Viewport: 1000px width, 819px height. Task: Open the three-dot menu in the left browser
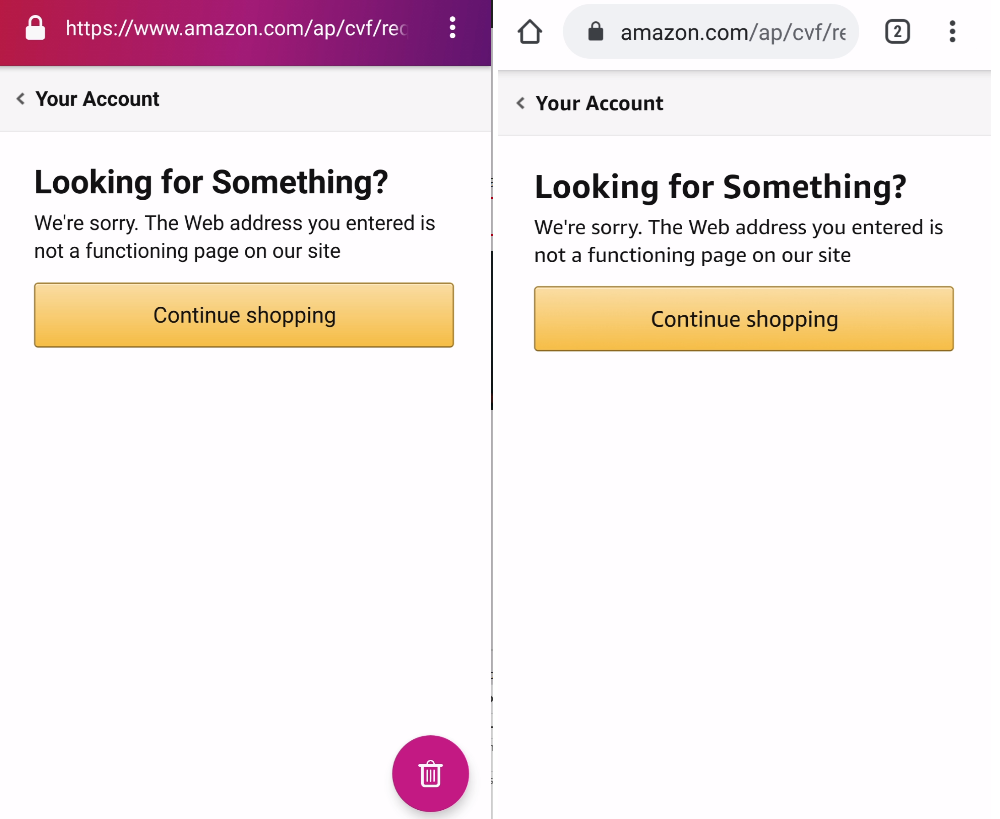point(453,28)
